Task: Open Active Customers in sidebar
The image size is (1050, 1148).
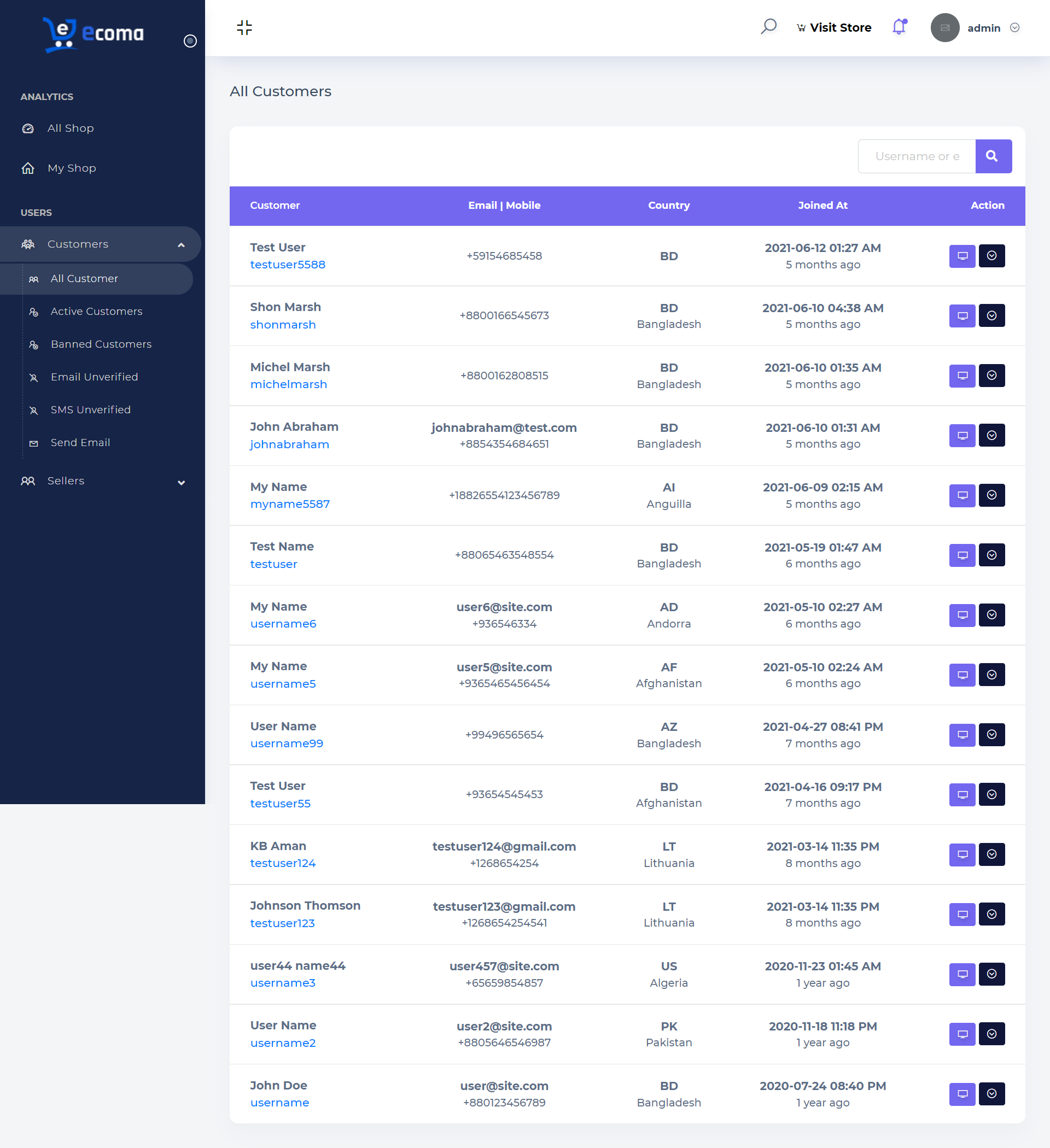Action: click(96, 312)
